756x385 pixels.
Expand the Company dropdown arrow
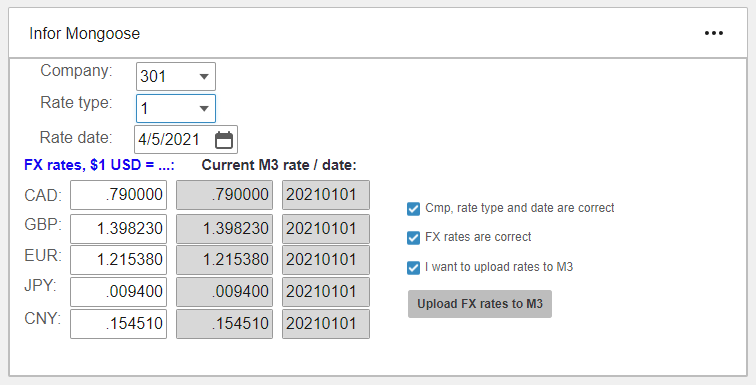coord(204,77)
